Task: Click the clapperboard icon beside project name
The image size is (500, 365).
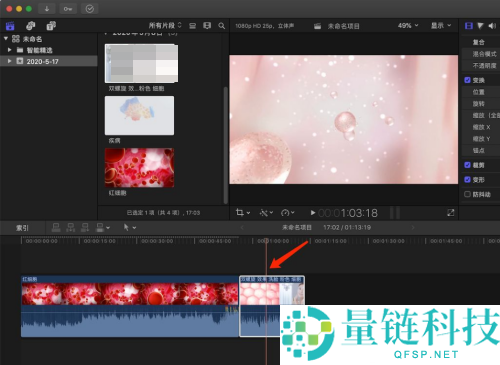Action: tap(317, 26)
